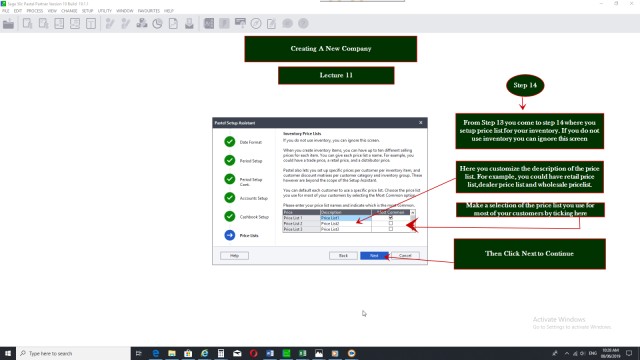Click Back in the Setup Assistant
Image resolution: width=640 pixels, height=360 pixels.
coord(343,256)
